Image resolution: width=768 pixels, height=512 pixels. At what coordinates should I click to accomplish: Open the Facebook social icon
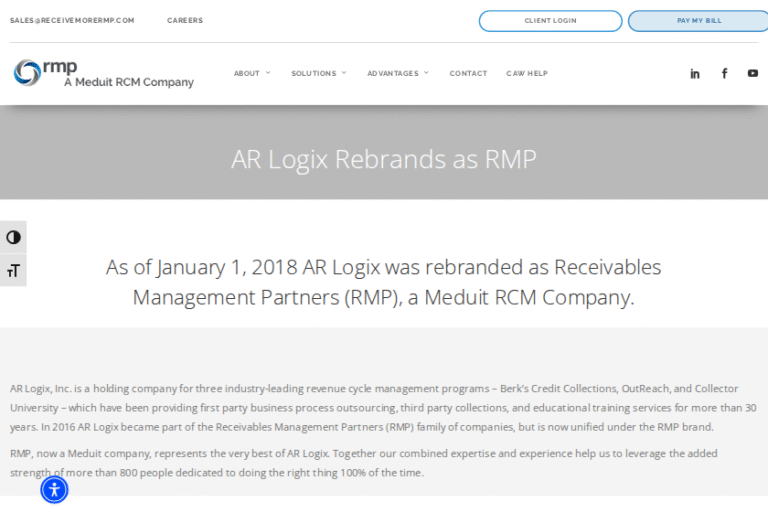pyautogui.click(x=725, y=73)
